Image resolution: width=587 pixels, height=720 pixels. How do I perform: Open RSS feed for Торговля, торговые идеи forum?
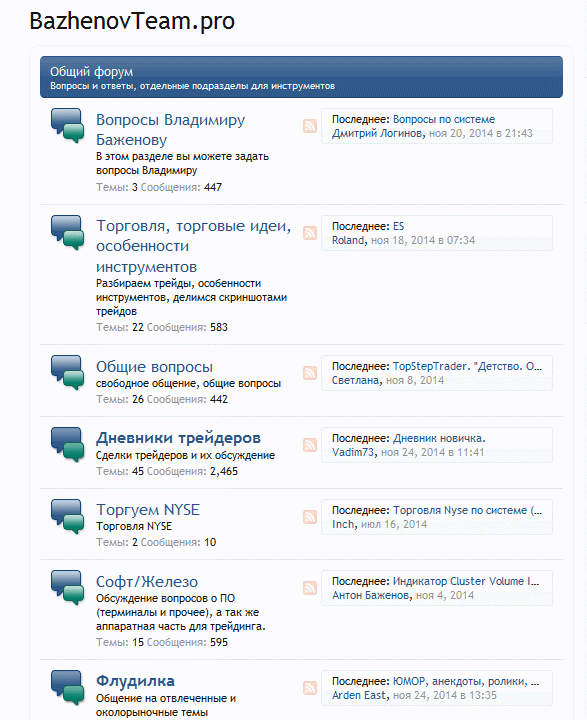coord(310,233)
